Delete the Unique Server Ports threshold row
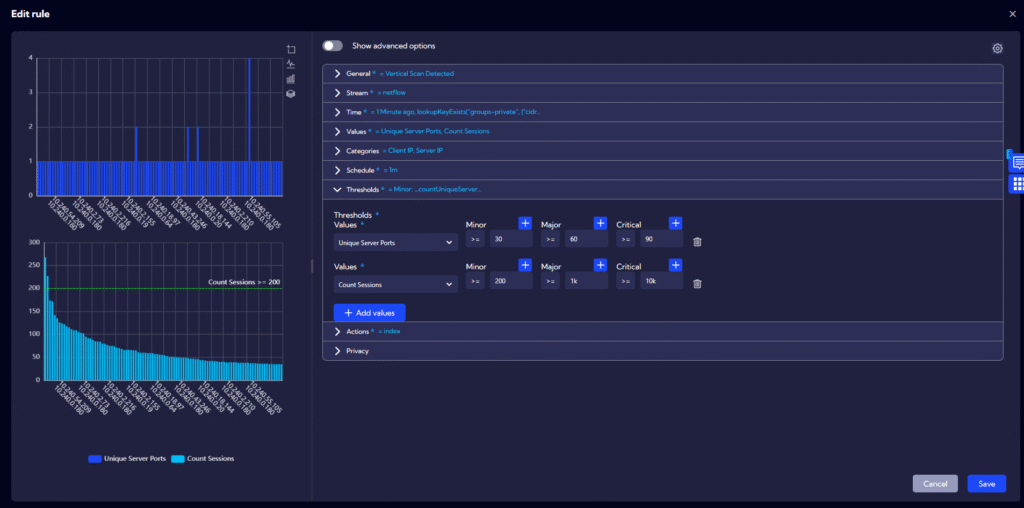The width and height of the screenshot is (1024, 508). pyautogui.click(x=697, y=241)
